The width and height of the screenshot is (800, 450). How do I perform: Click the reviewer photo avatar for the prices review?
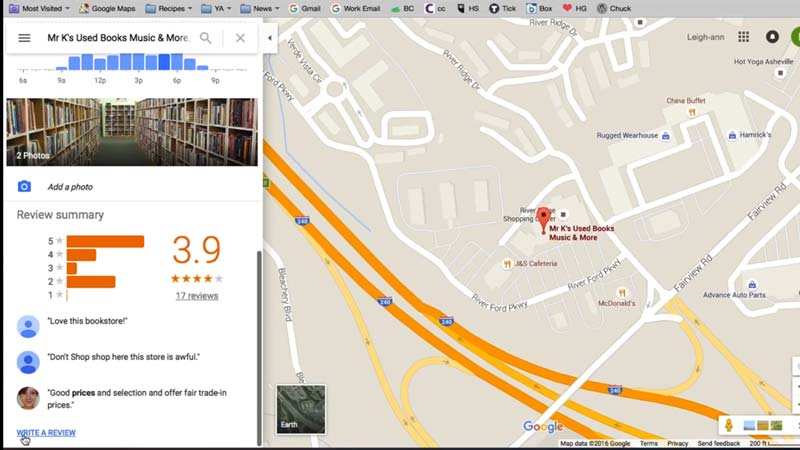28,398
